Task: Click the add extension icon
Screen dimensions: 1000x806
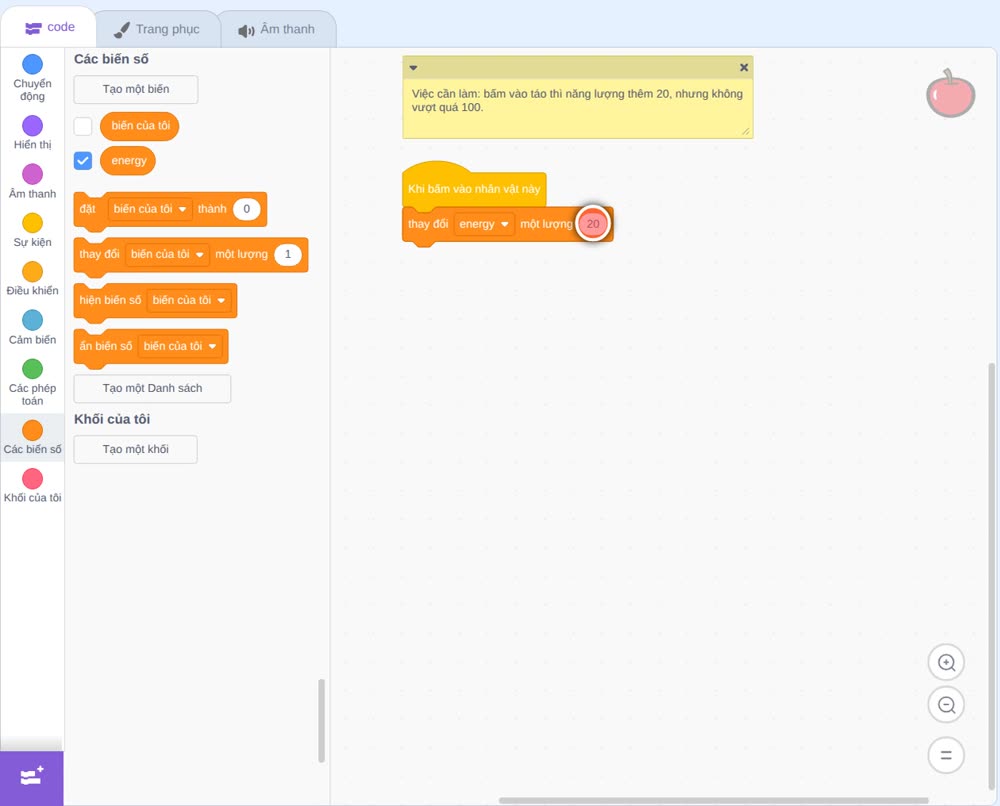Action: [32, 778]
